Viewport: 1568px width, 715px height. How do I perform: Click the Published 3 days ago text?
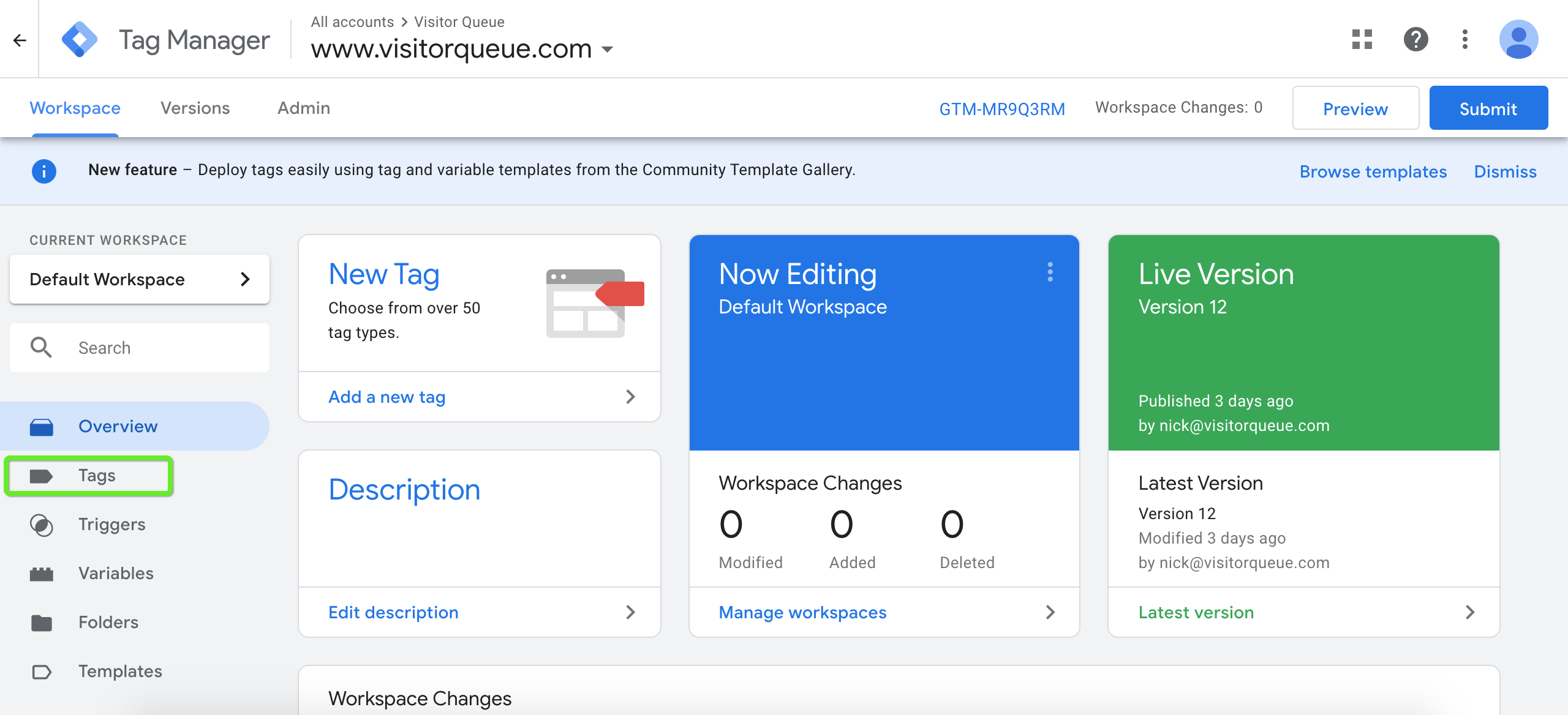[1216, 401]
